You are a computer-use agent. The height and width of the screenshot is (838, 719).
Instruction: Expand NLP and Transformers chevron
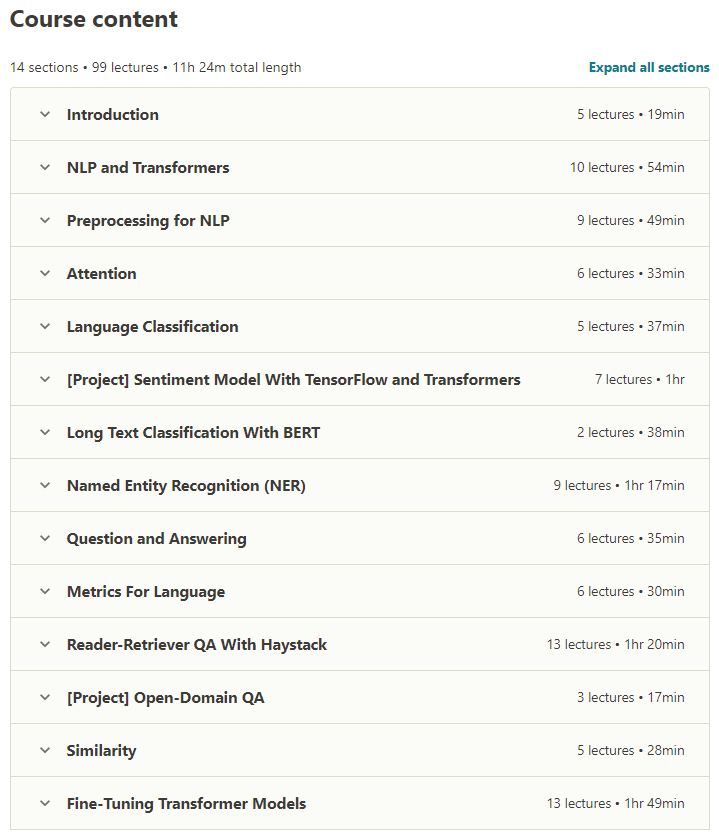[x=44, y=167]
